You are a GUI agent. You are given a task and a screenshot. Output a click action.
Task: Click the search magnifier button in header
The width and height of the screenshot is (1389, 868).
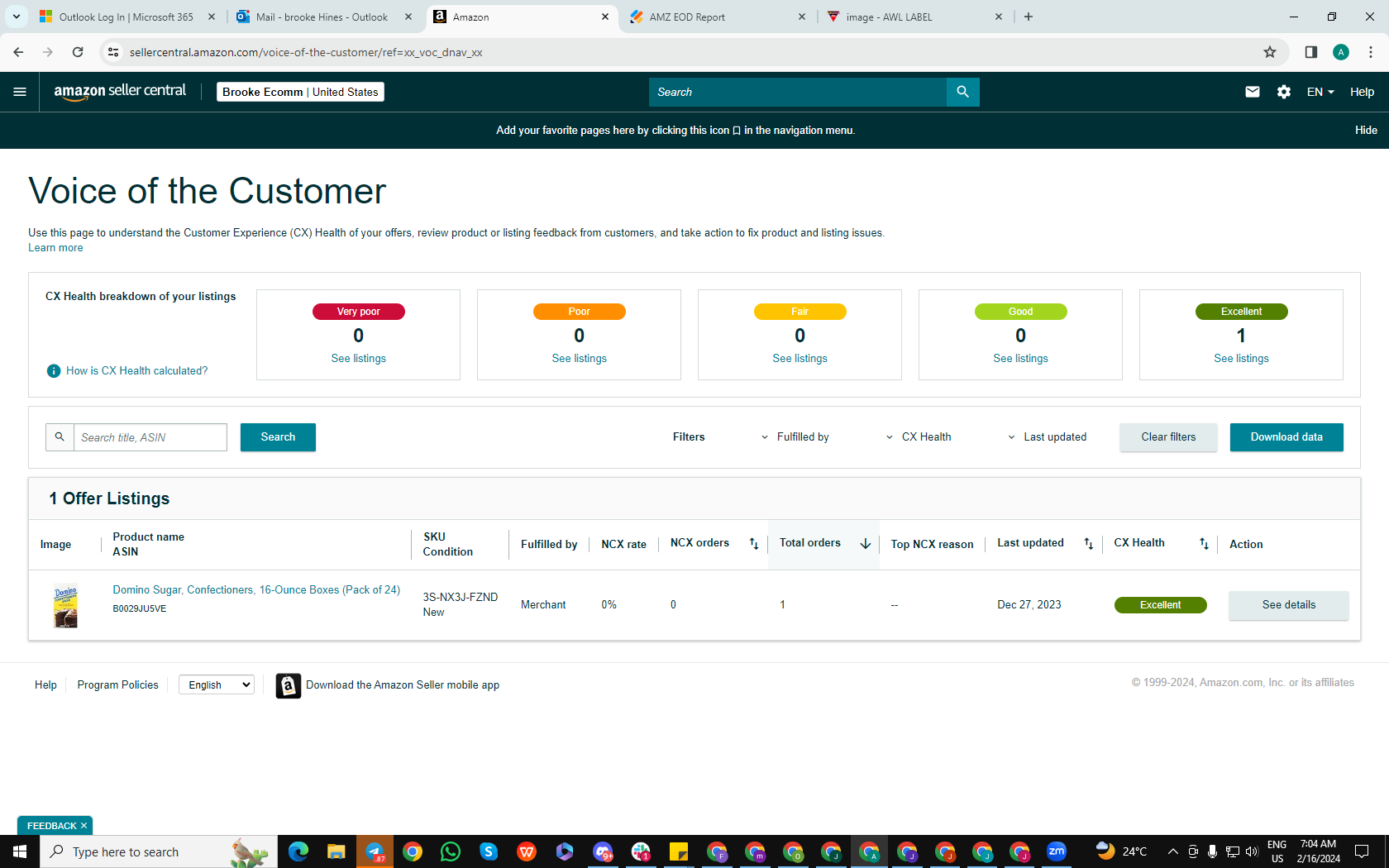tap(962, 92)
